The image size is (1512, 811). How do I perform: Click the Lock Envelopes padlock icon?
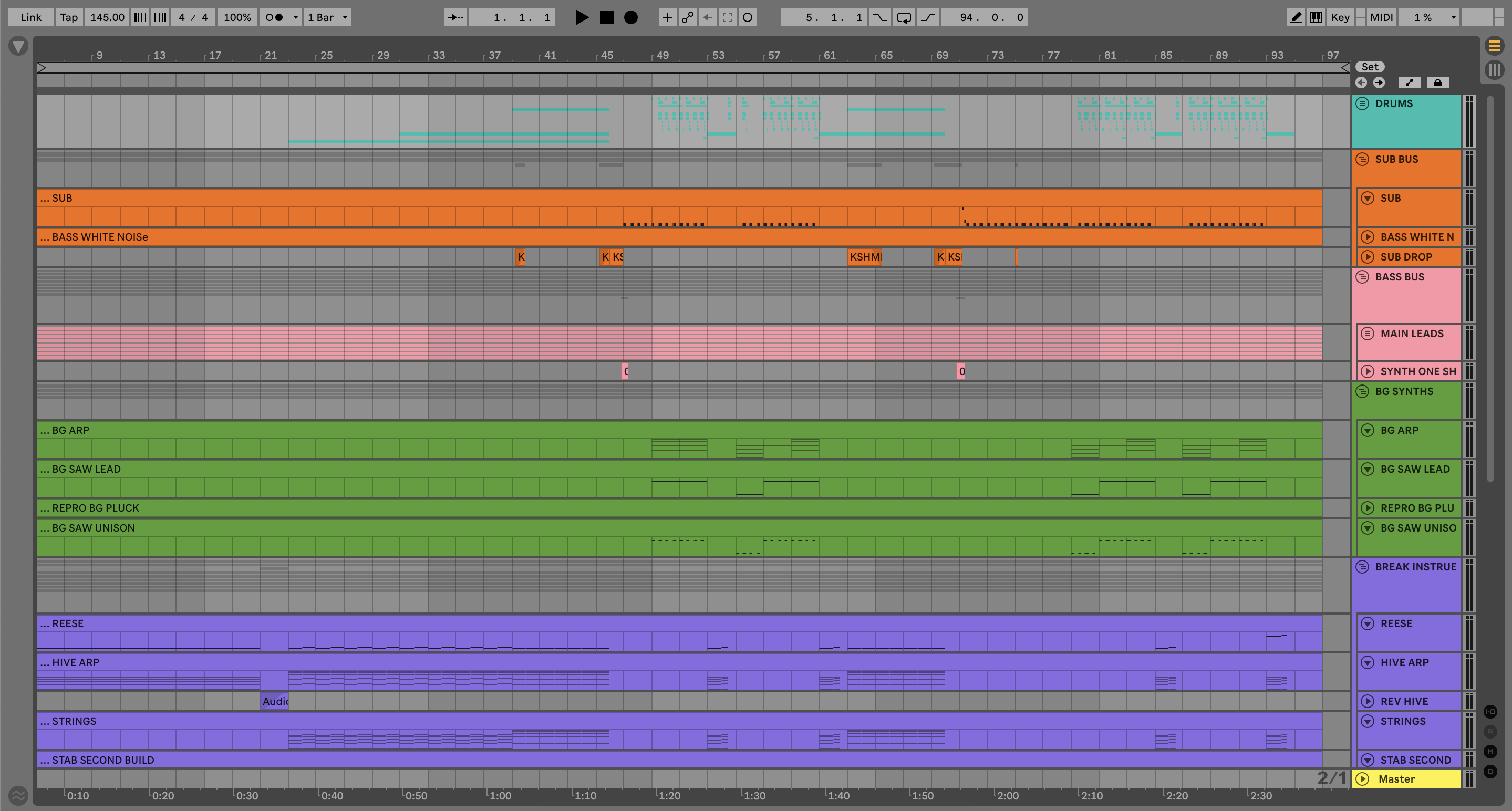tap(1437, 83)
